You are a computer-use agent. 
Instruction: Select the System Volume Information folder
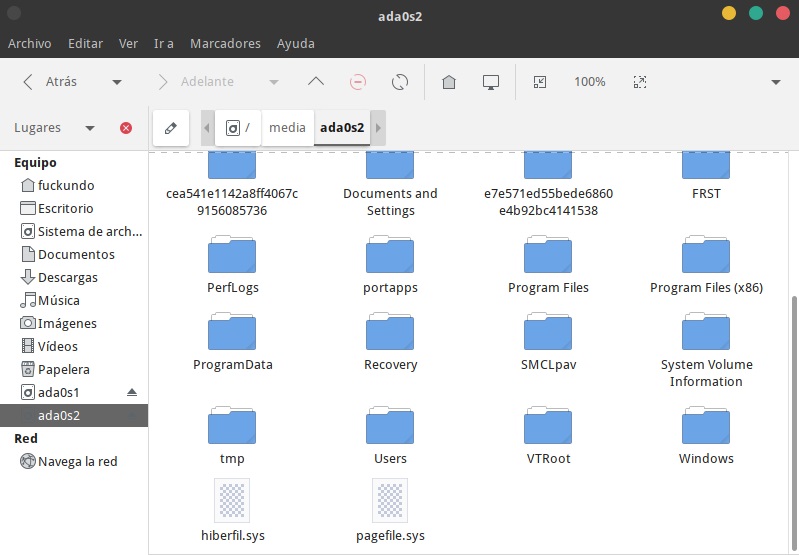[706, 331]
